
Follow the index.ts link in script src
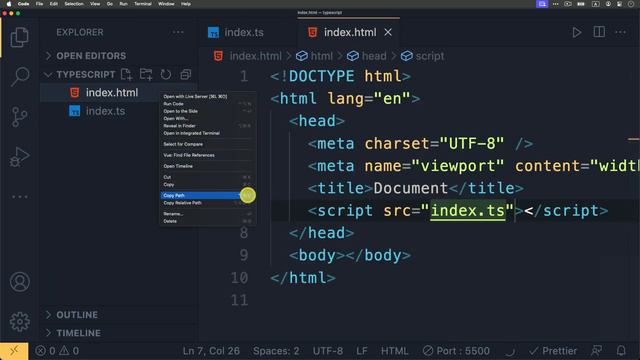click(468, 211)
